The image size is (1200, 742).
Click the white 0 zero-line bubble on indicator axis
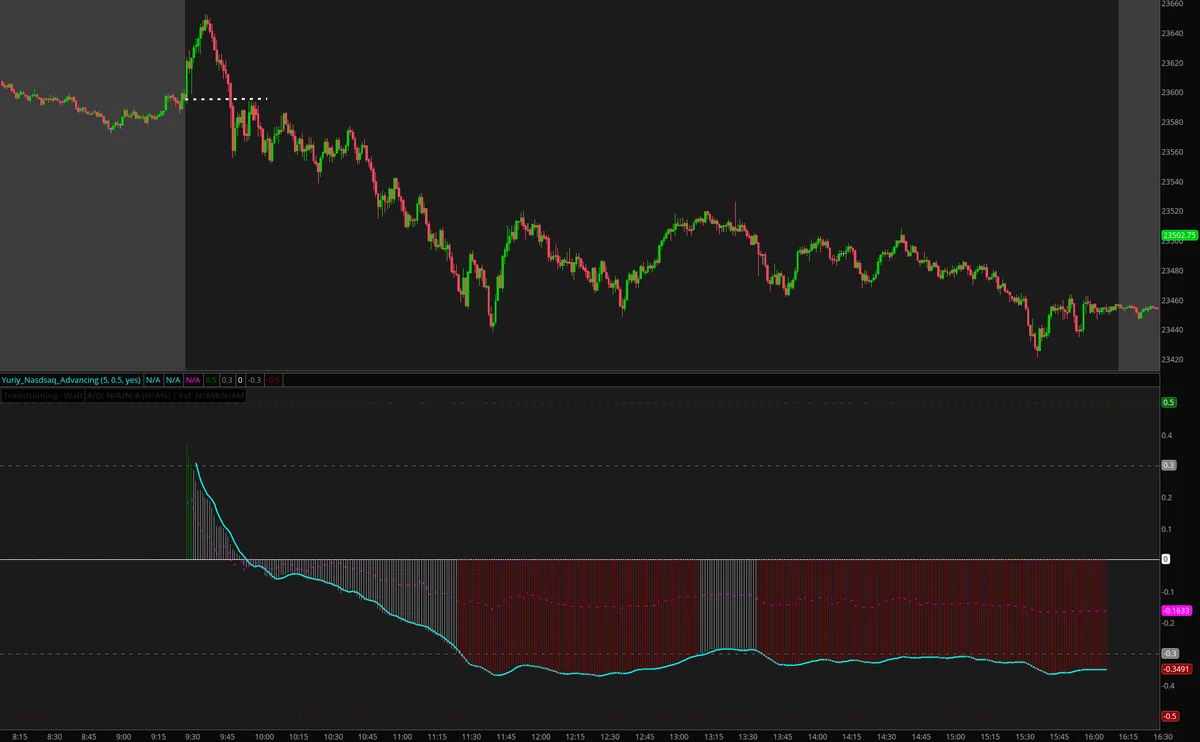(x=1165, y=559)
